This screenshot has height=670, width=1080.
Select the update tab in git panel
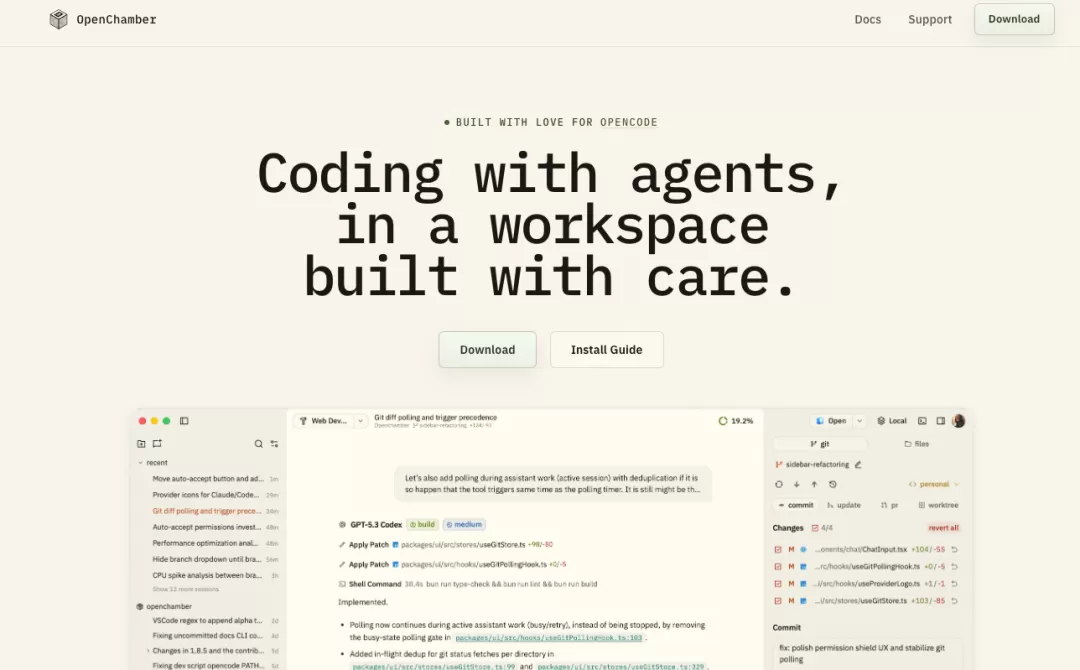click(844, 505)
